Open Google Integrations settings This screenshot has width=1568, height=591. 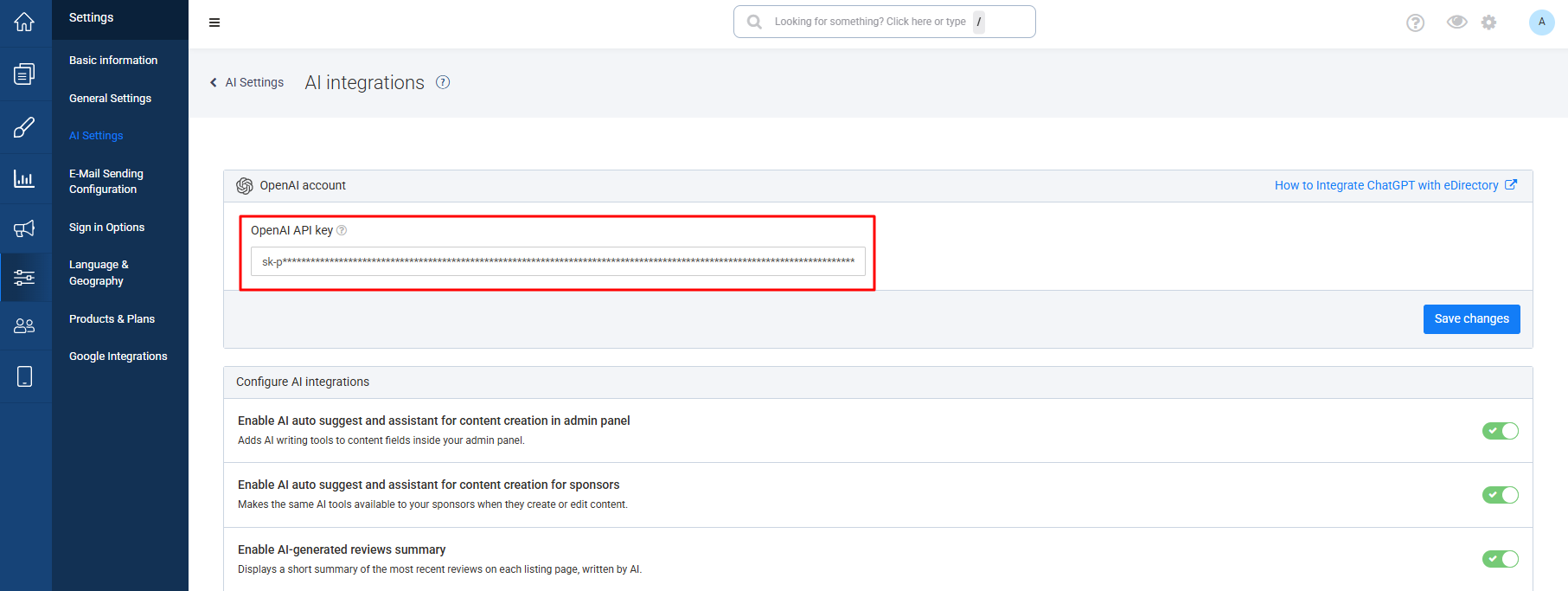[x=118, y=357]
